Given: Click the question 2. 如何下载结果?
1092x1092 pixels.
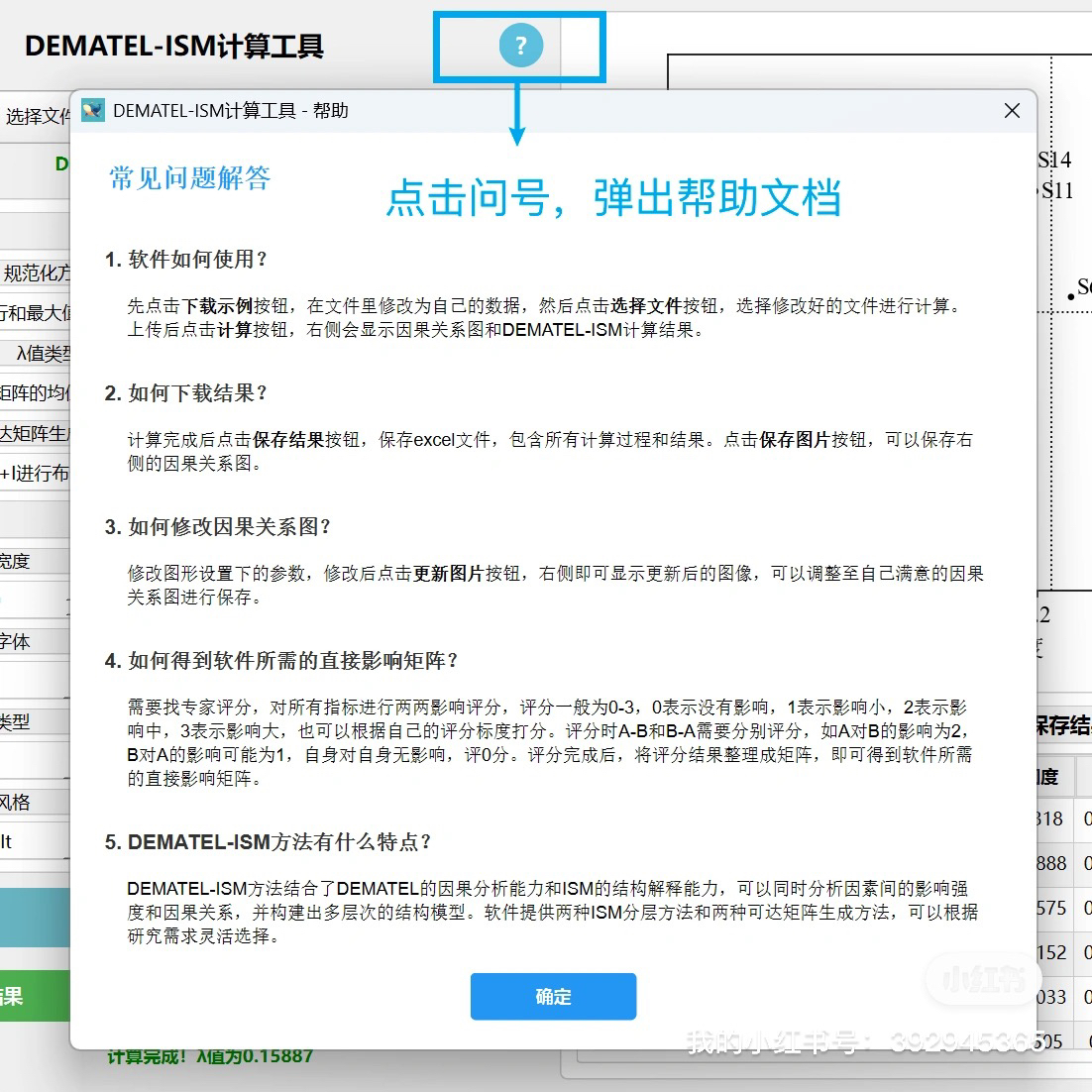Looking at the screenshot, I should pos(186,392).
